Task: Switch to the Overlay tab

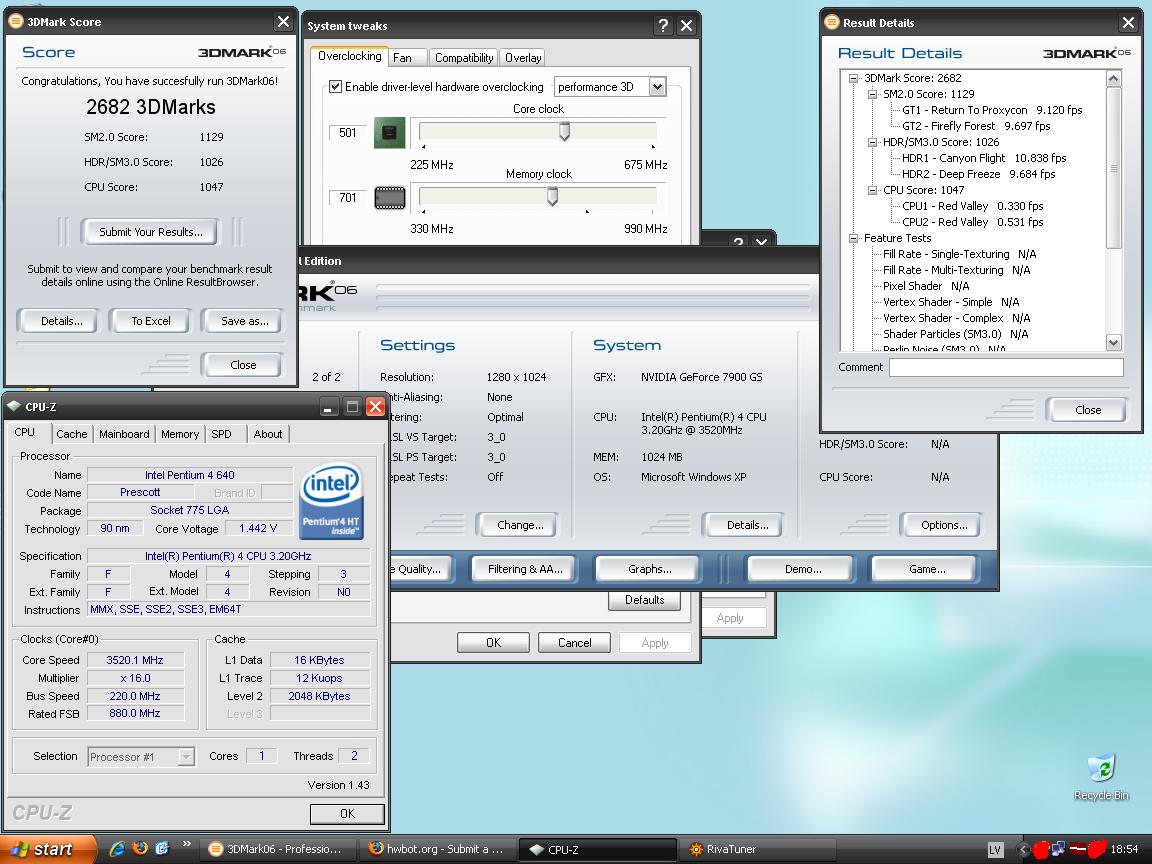Action: [x=523, y=57]
